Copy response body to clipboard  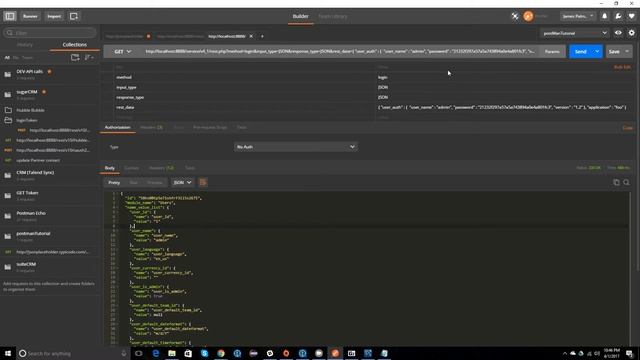pos(616,182)
